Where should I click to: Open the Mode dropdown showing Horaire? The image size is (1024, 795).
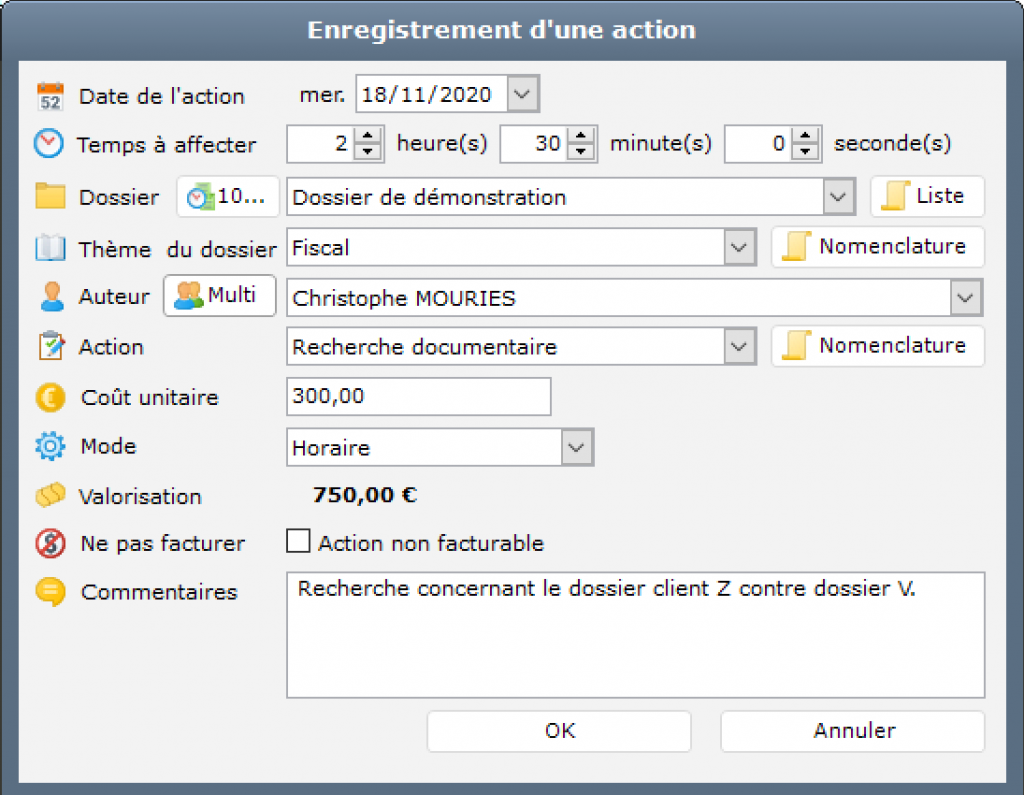tap(577, 448)
